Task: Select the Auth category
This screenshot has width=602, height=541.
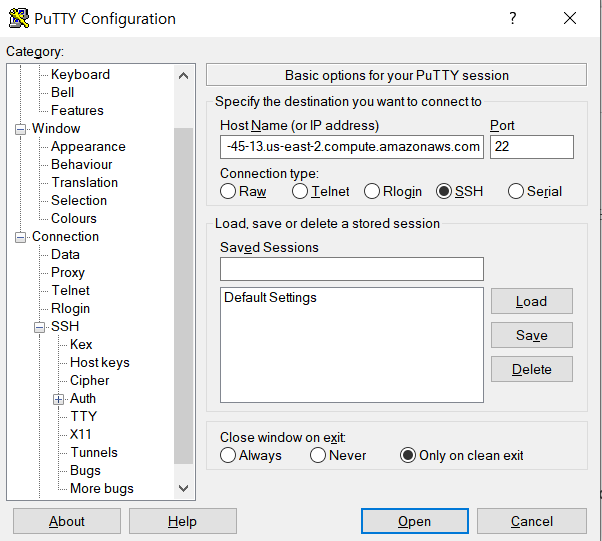Action: click(x=83, y=399)
